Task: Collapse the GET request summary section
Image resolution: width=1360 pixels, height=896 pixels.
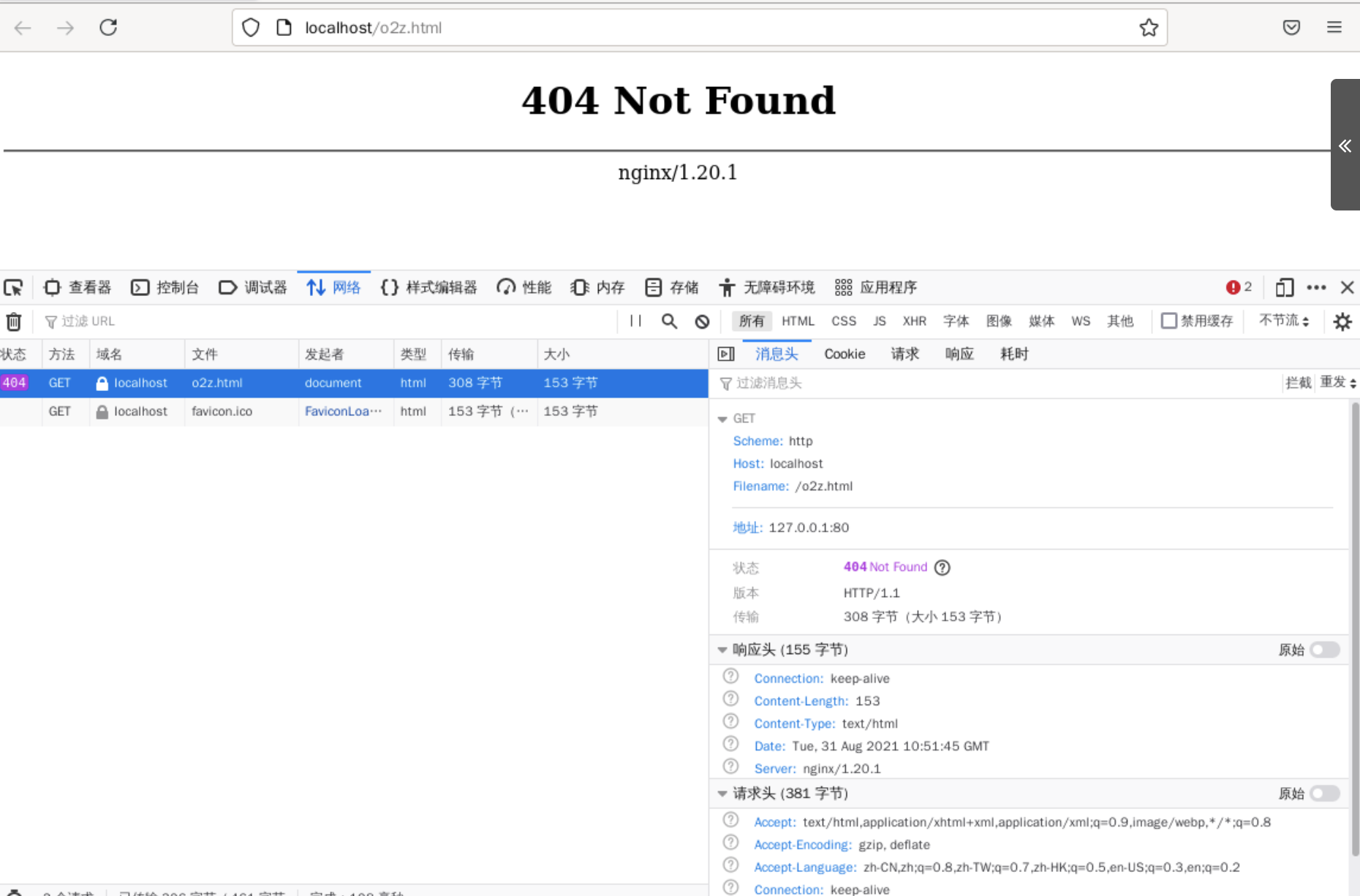Action: 722,419
